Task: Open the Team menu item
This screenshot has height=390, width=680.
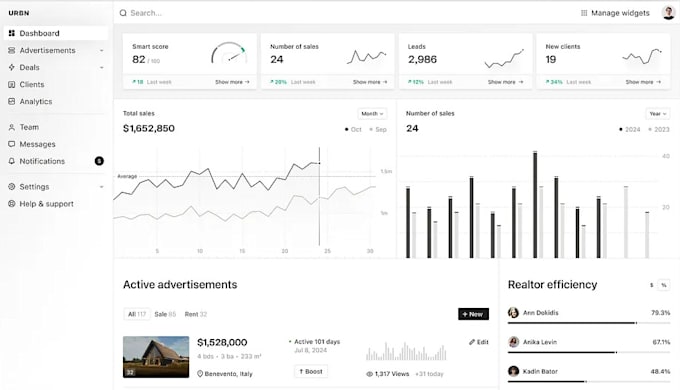Action: [x=56, y=127]
